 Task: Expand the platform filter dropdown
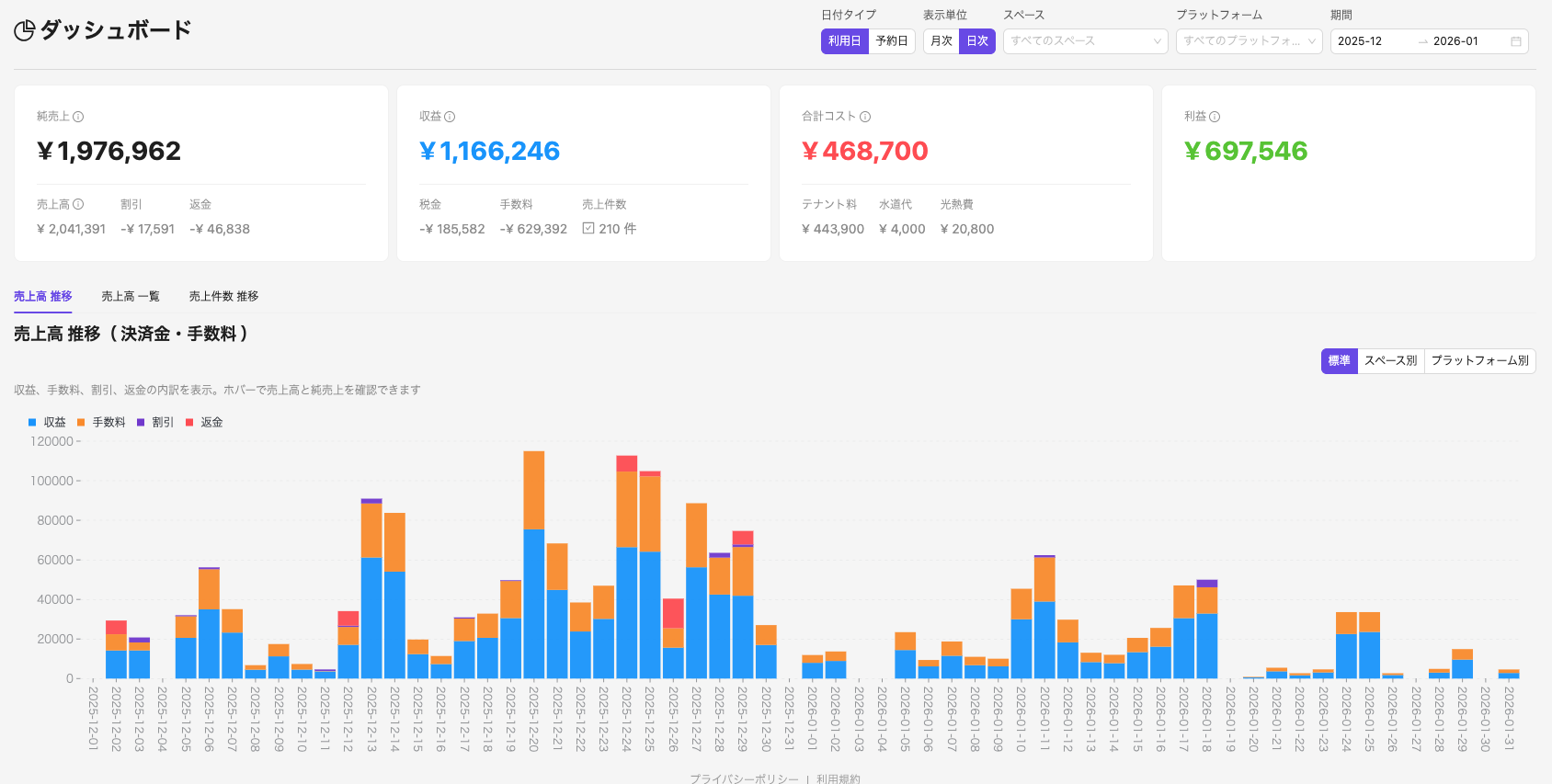pos(1249,41)
